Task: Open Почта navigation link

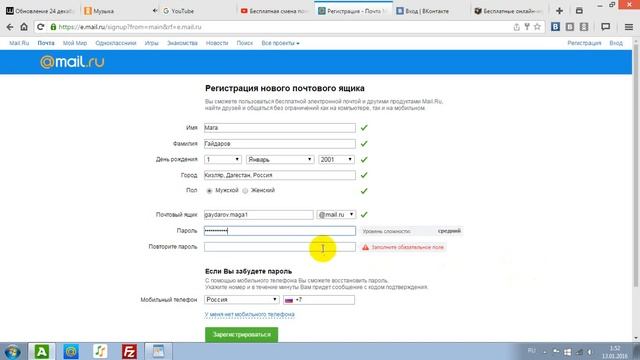Action: click(x=46, y=43)
